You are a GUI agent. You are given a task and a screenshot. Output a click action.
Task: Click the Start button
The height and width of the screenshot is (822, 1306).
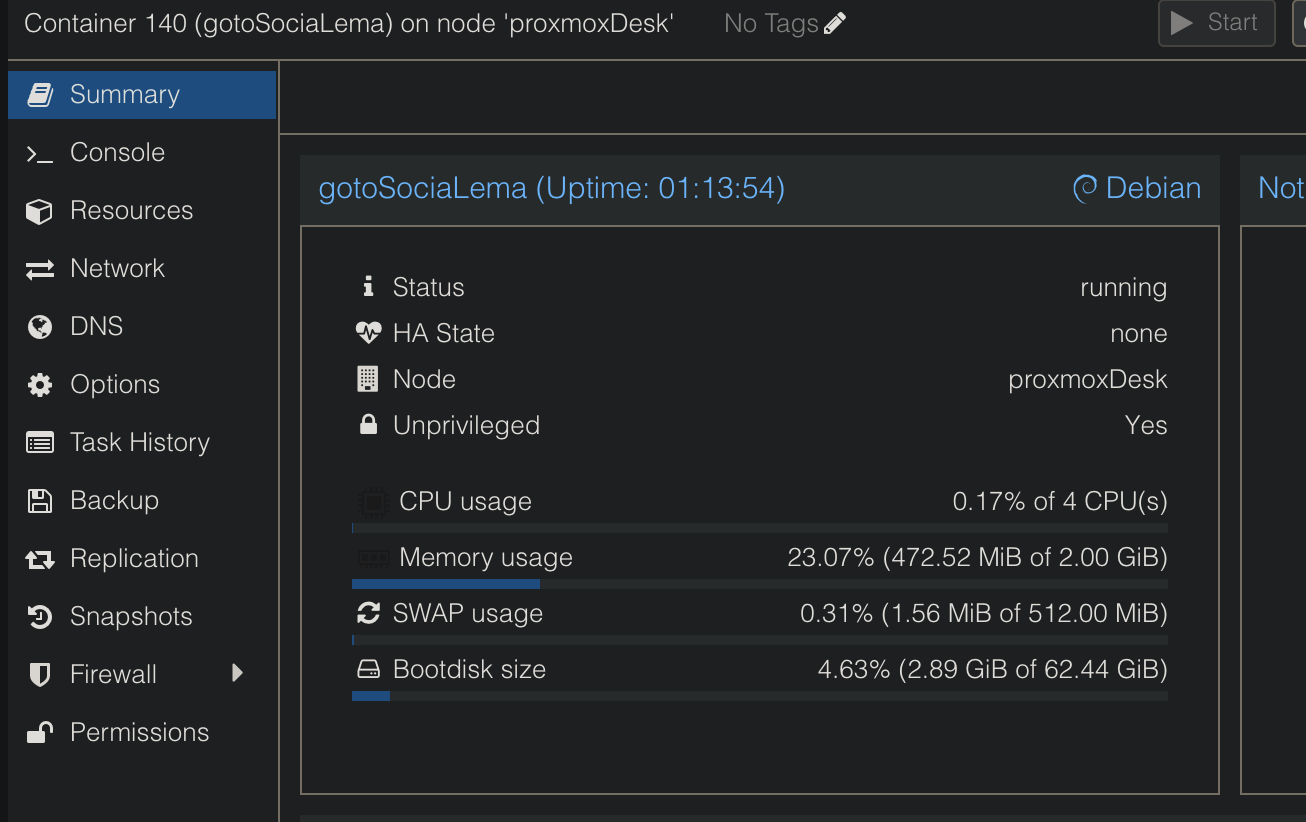pyautogui.click(x=1216, y=23)
